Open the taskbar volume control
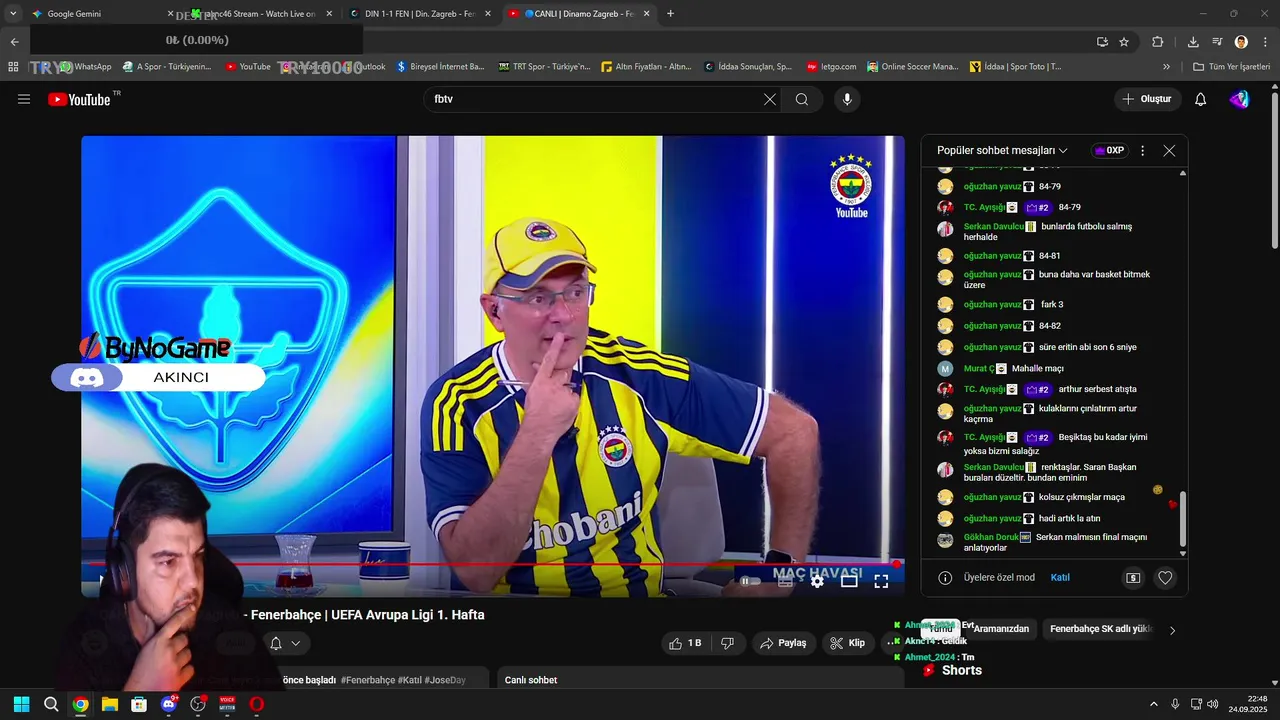Image resolution: width=1280 pixels, height=720 pixels. coord(1213,704)
